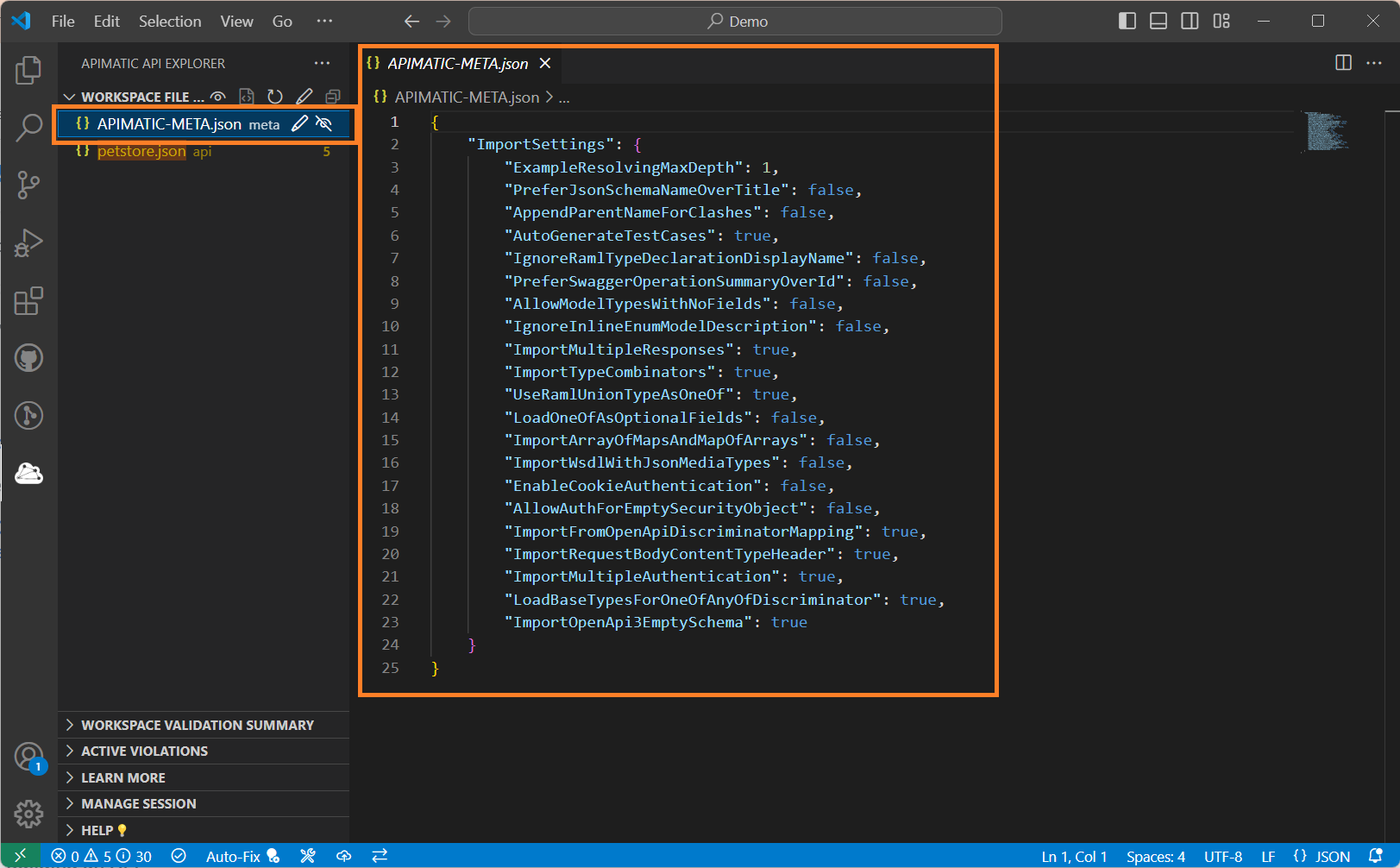The image size is (1400, 868).
Task: Expand the Learn More section
Action: click(x=204, y=777)
